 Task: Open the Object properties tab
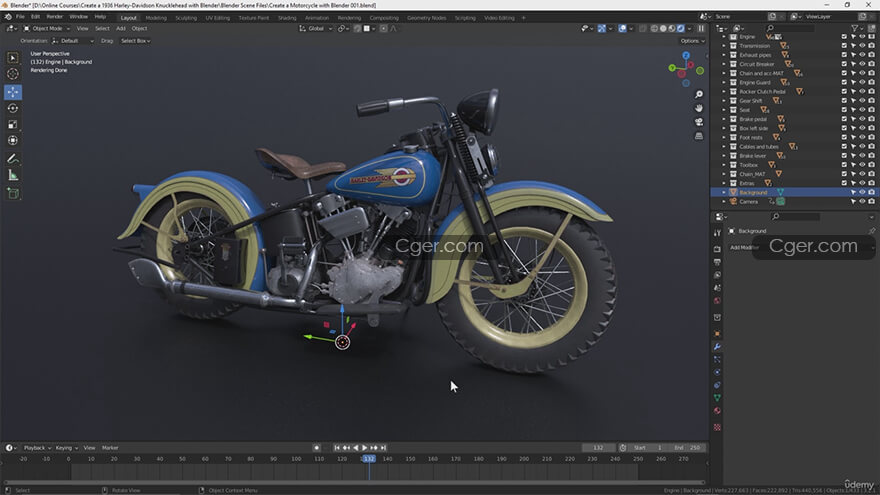(x=717, y=333)
